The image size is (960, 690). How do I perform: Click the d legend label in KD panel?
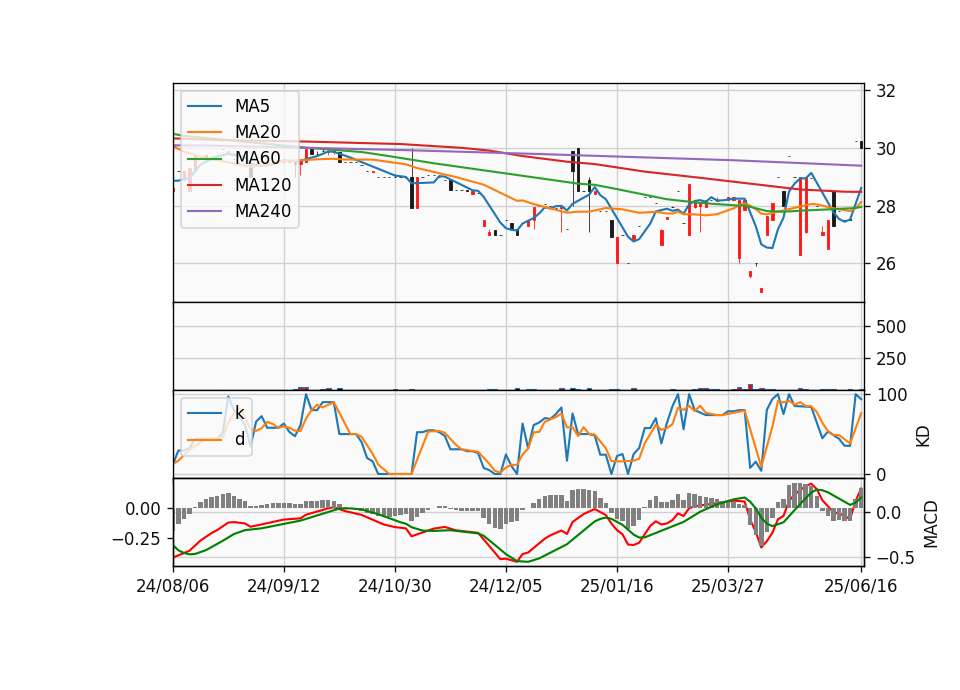[x=240, y=439]
